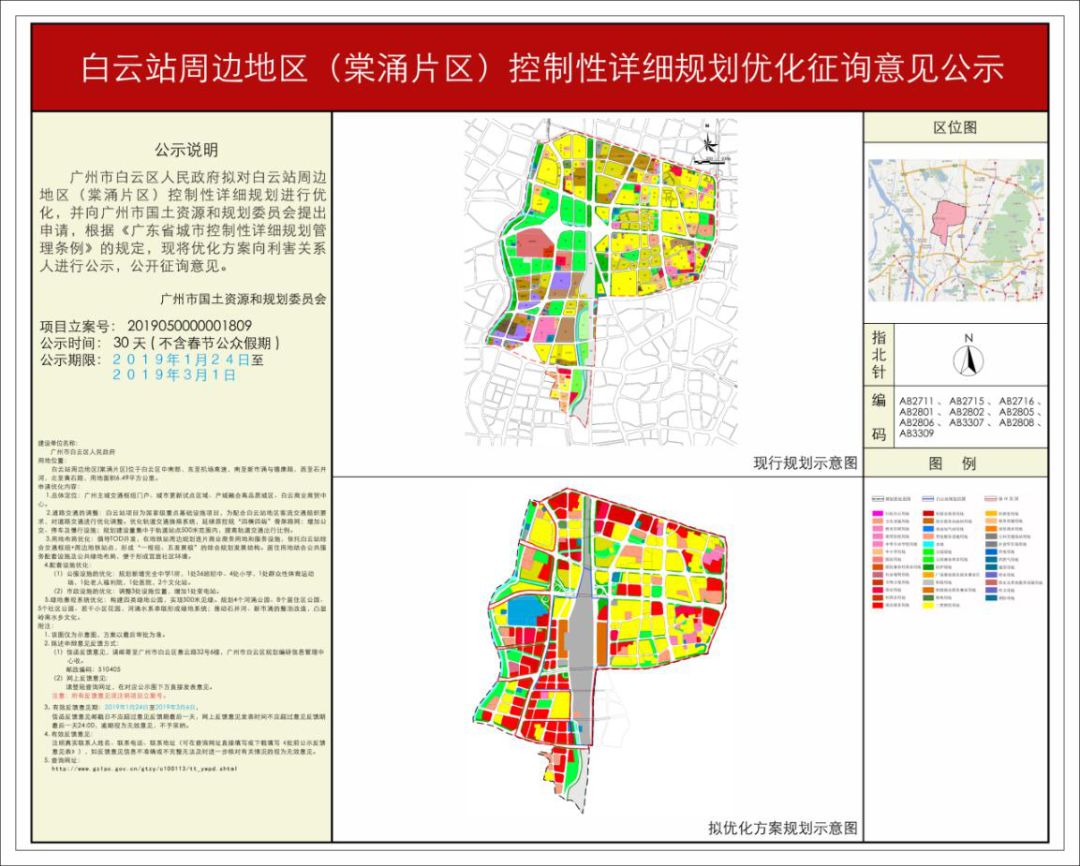Open the query website URL at bottom
This screenshot has height=866, width=1080.
[145, 768]
